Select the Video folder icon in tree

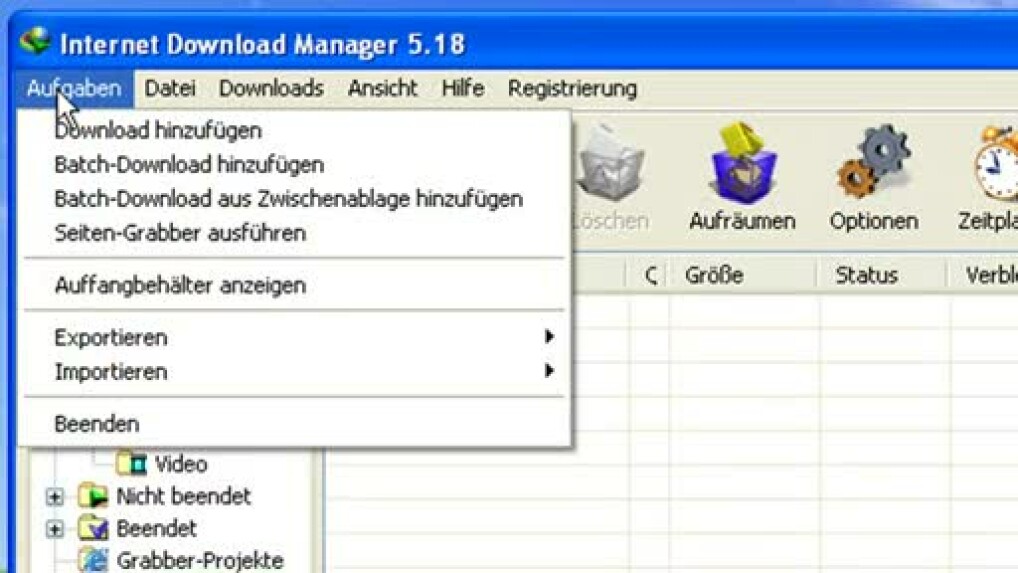131,464
